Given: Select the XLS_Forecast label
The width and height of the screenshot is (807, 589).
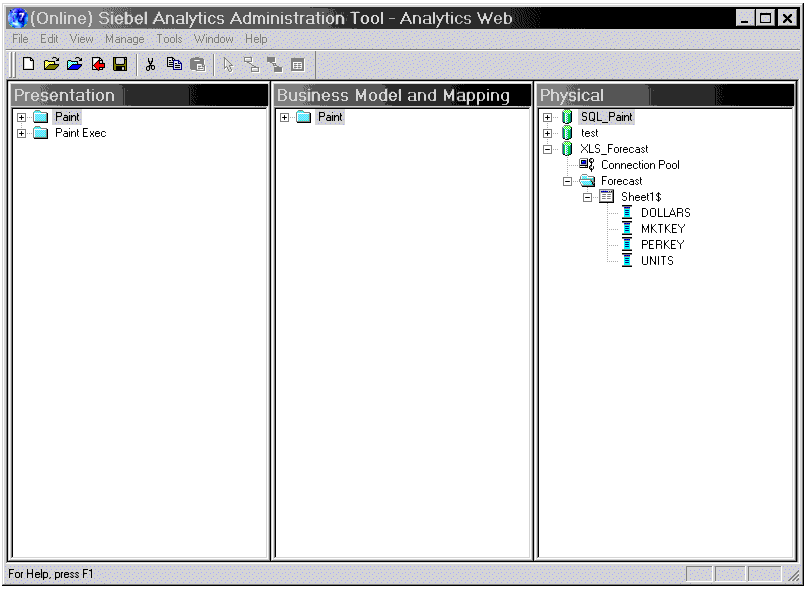Looking at the screenshot, I should [615, 149].
